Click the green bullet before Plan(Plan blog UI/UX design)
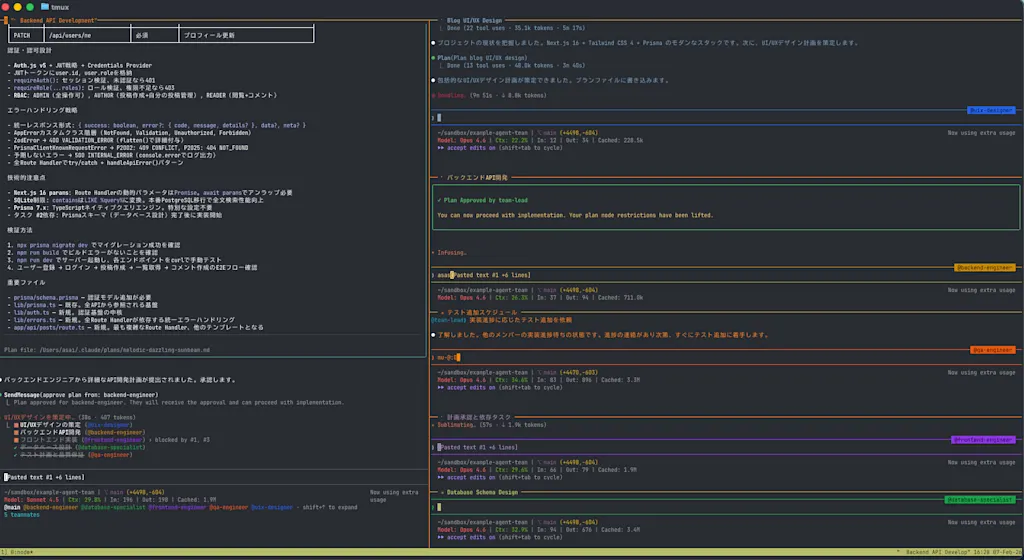This screenshot has height=560, width=1024. coord(433,58)
